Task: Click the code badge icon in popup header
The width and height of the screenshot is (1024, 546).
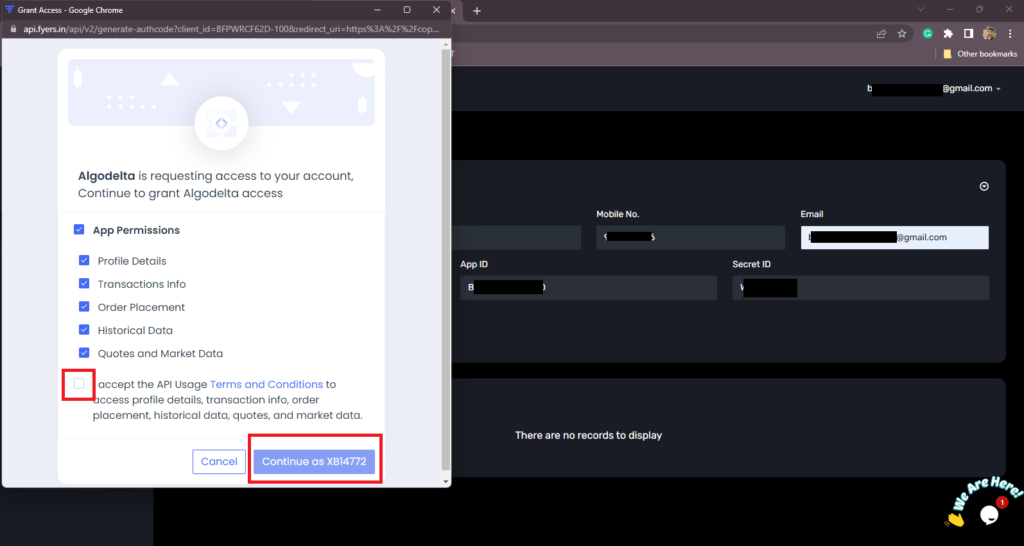Action: coord(221,123)
